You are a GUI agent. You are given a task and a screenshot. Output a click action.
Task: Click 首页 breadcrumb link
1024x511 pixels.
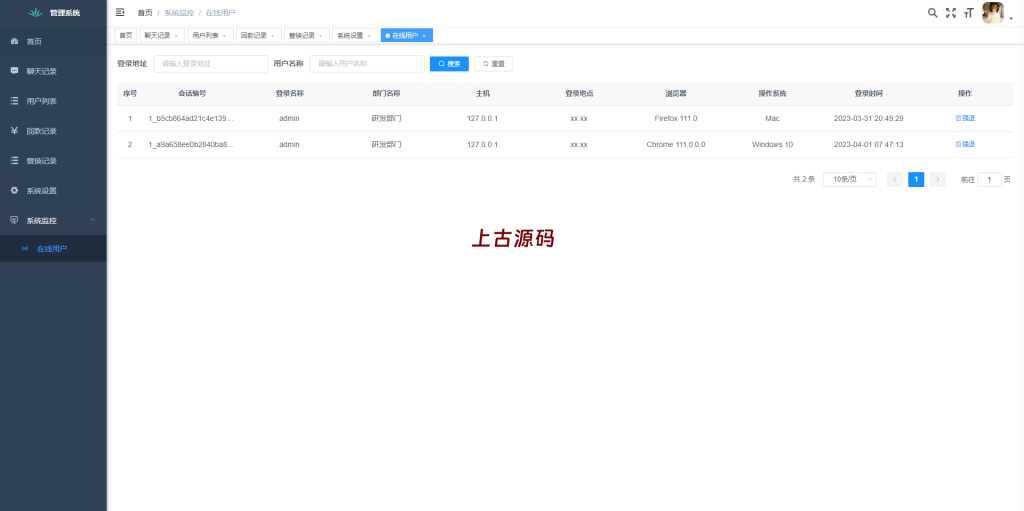[145, 12]
